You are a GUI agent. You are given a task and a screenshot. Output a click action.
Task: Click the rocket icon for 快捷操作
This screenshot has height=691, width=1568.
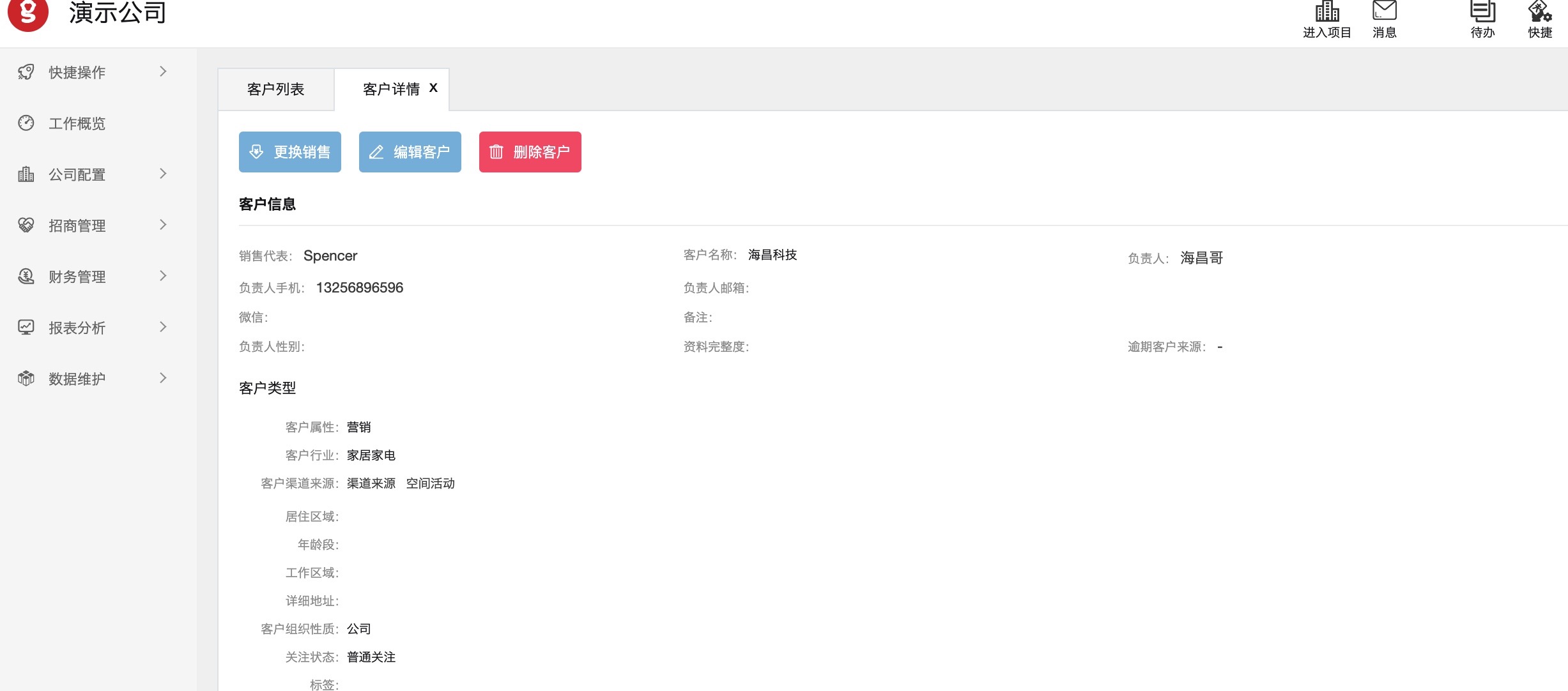pos(26,72)
